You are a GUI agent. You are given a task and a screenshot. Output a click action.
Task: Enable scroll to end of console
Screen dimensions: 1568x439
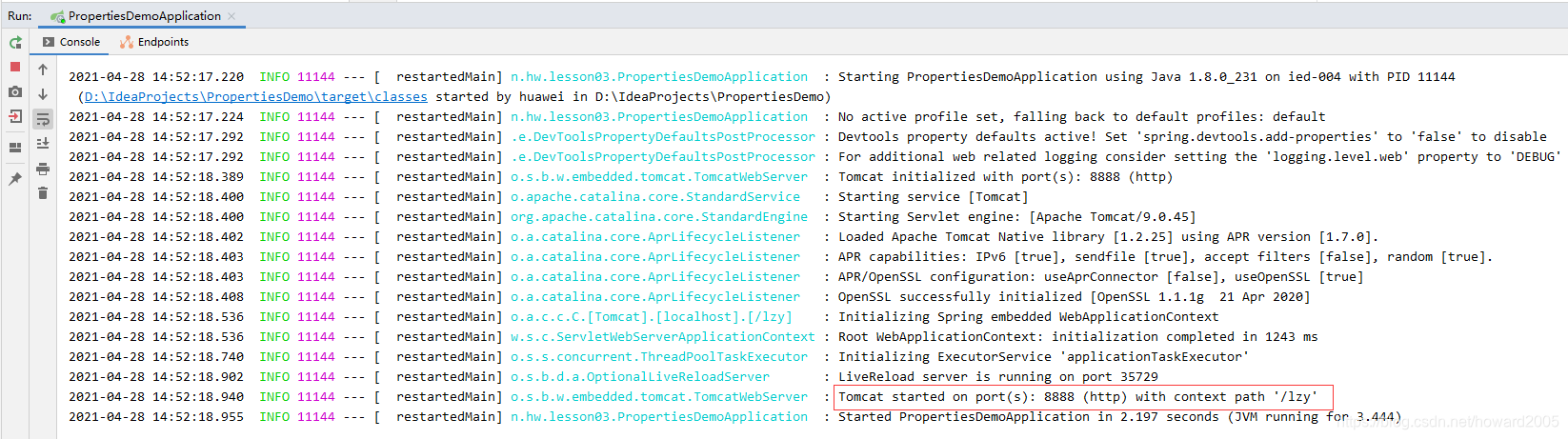click(43, 144)
